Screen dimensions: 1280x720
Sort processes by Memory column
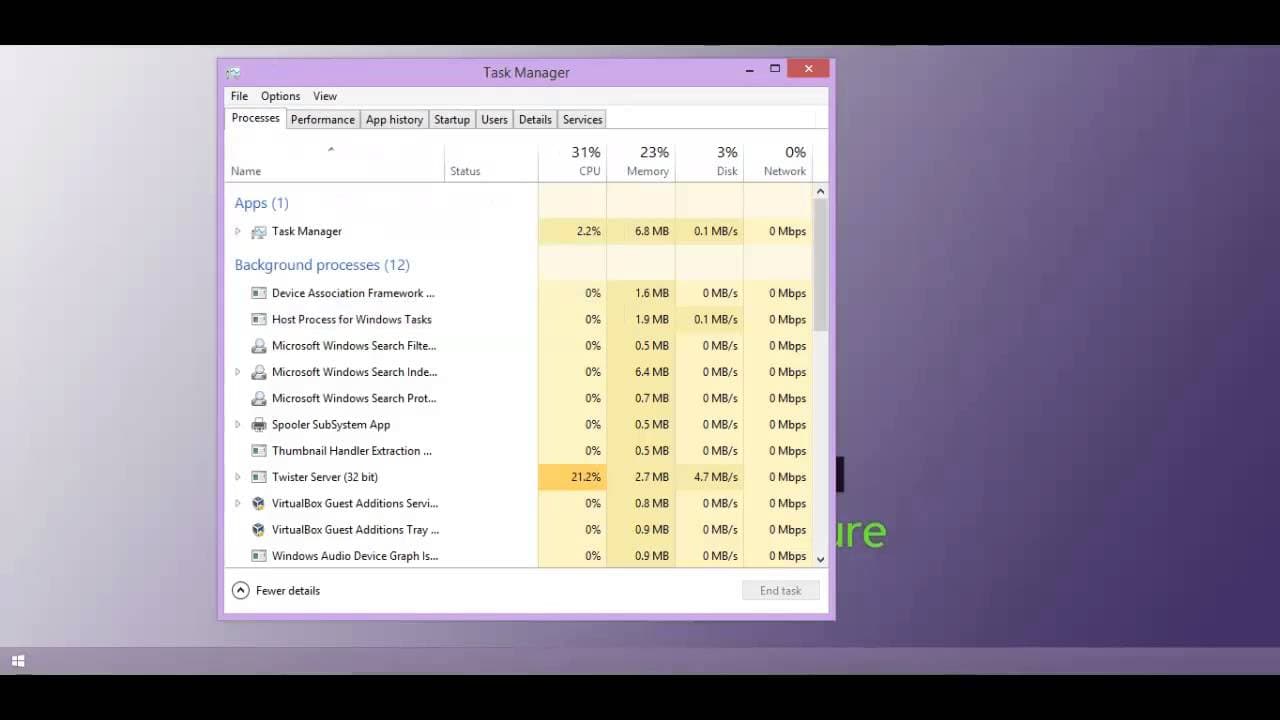(641, 162)
